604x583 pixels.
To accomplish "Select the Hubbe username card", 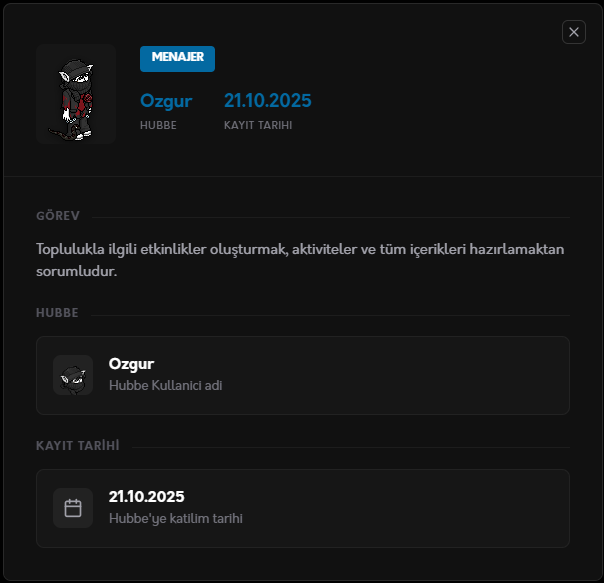I will 303,376.
